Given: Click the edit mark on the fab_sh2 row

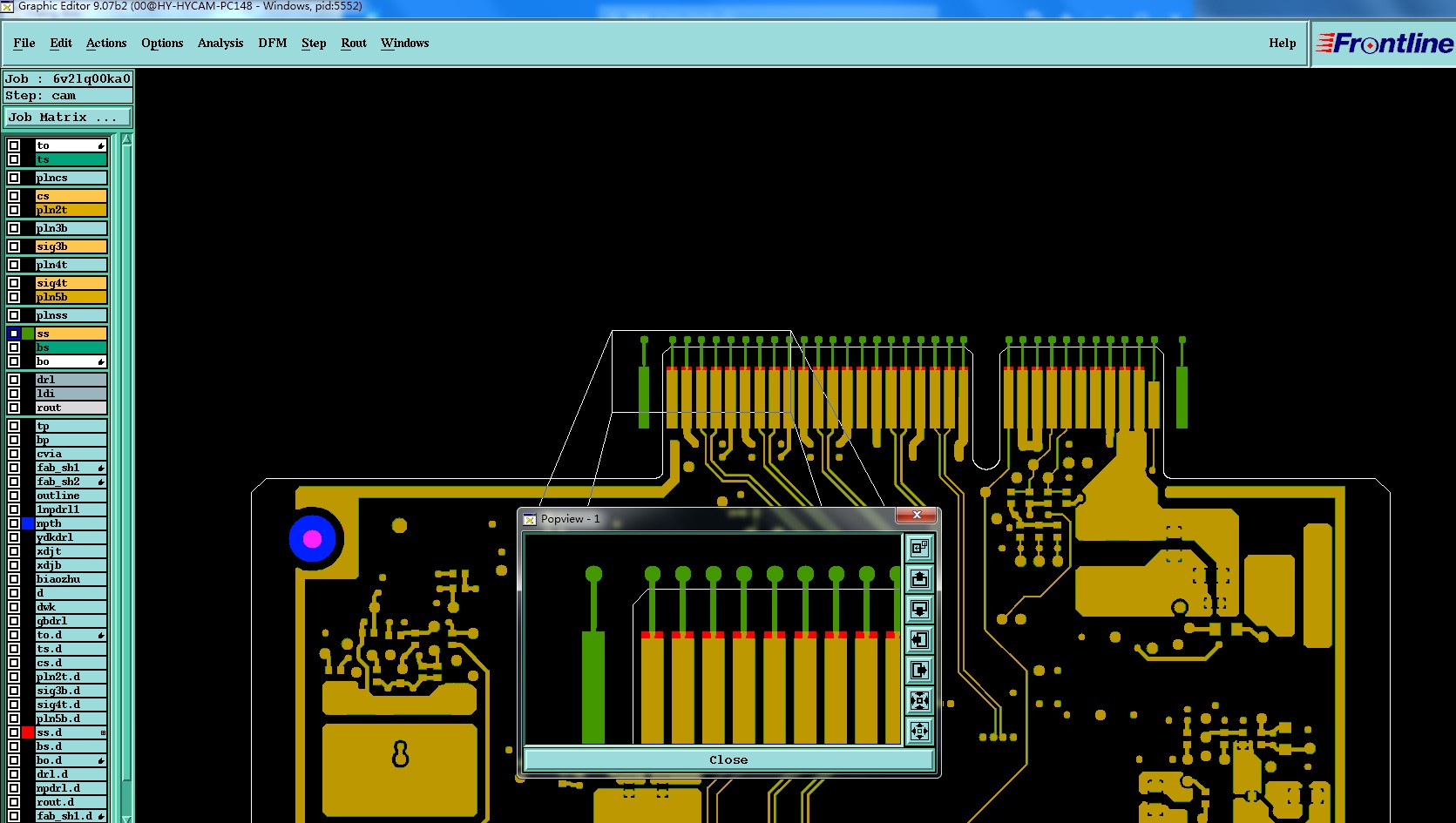Looking at the screenshot, I should [x=101, y=482].
